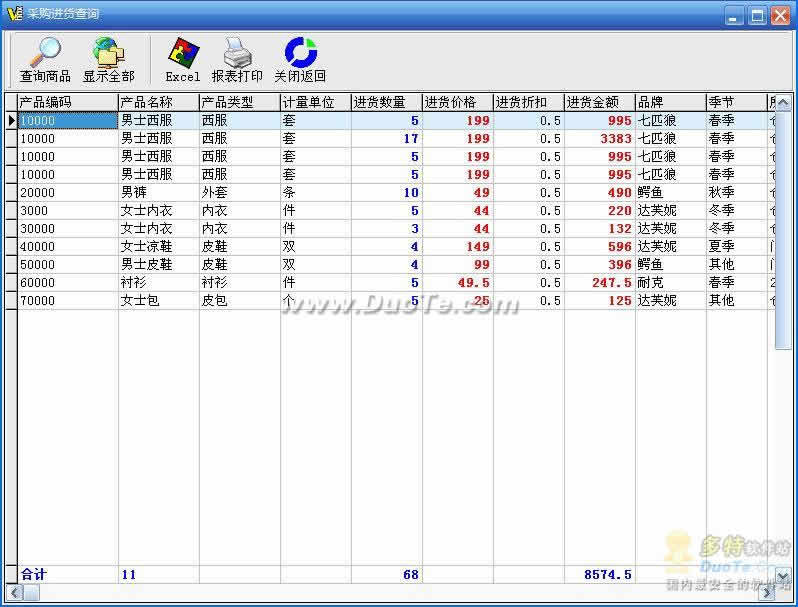Select the 女士凉鞋 row cell
The height and width of the screenshot is (607, 798).
[158, 247]
